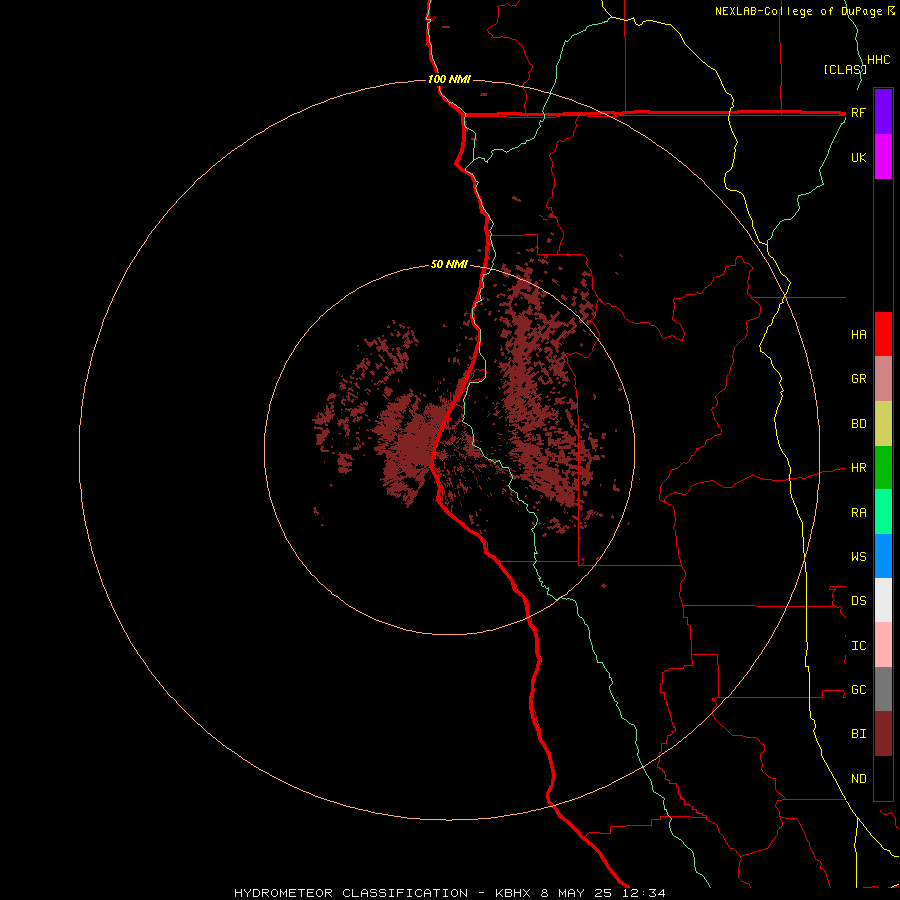Select the GR pink legend swatch
900x900 pixels.
(883, 379)
